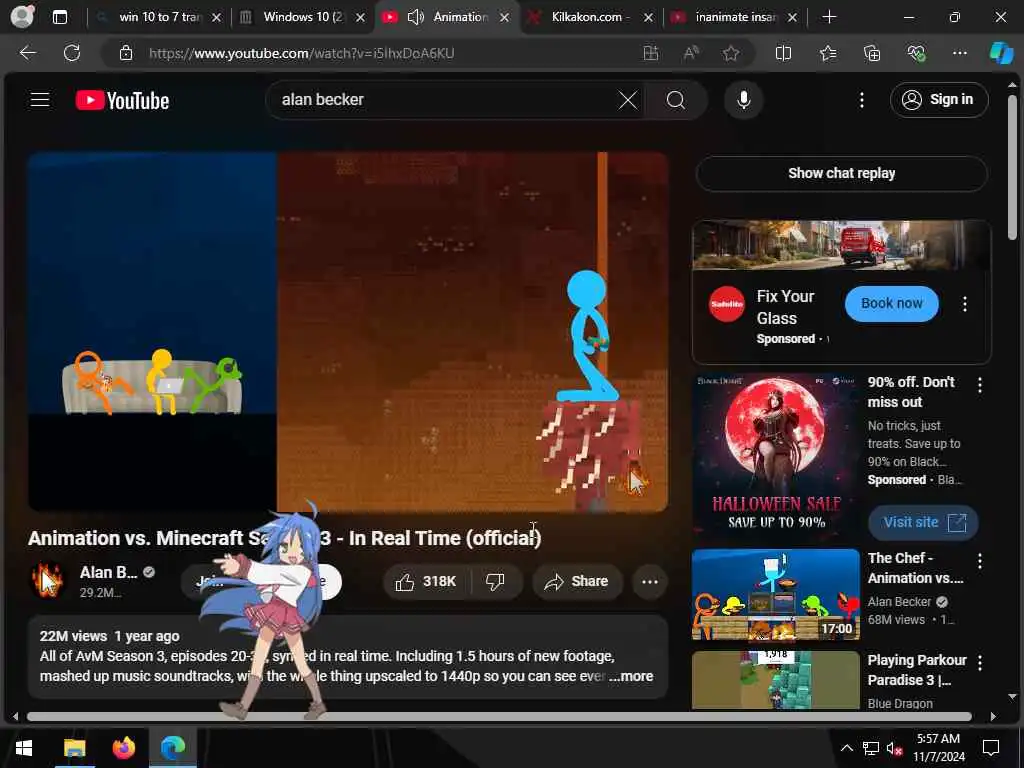More actions under video title

(650, 581)
